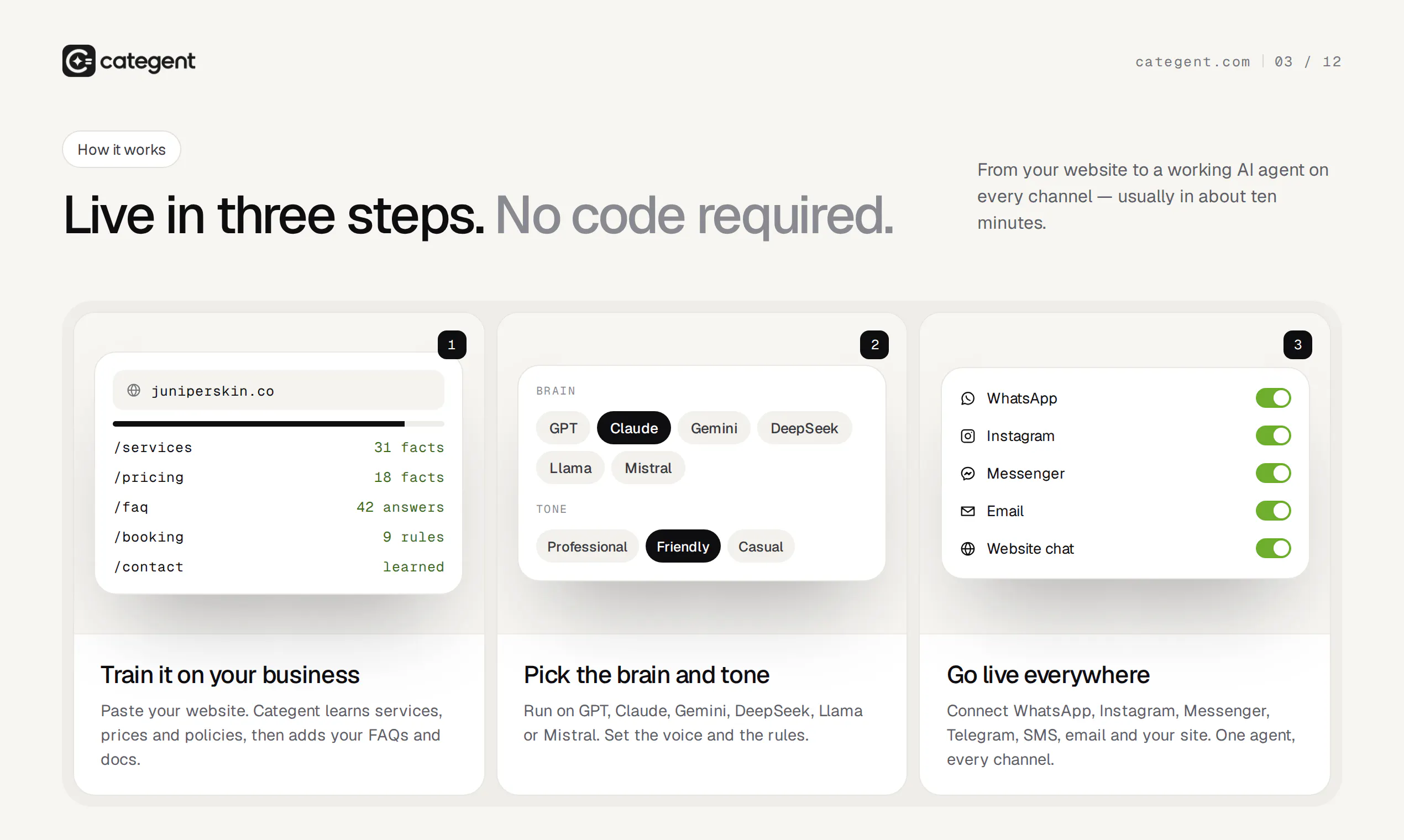This screenshot has height=840, width=1404.
Task: Click the 'Pick the brain and tone' heading
Action: pyautogui.click(x=646, y=675)
